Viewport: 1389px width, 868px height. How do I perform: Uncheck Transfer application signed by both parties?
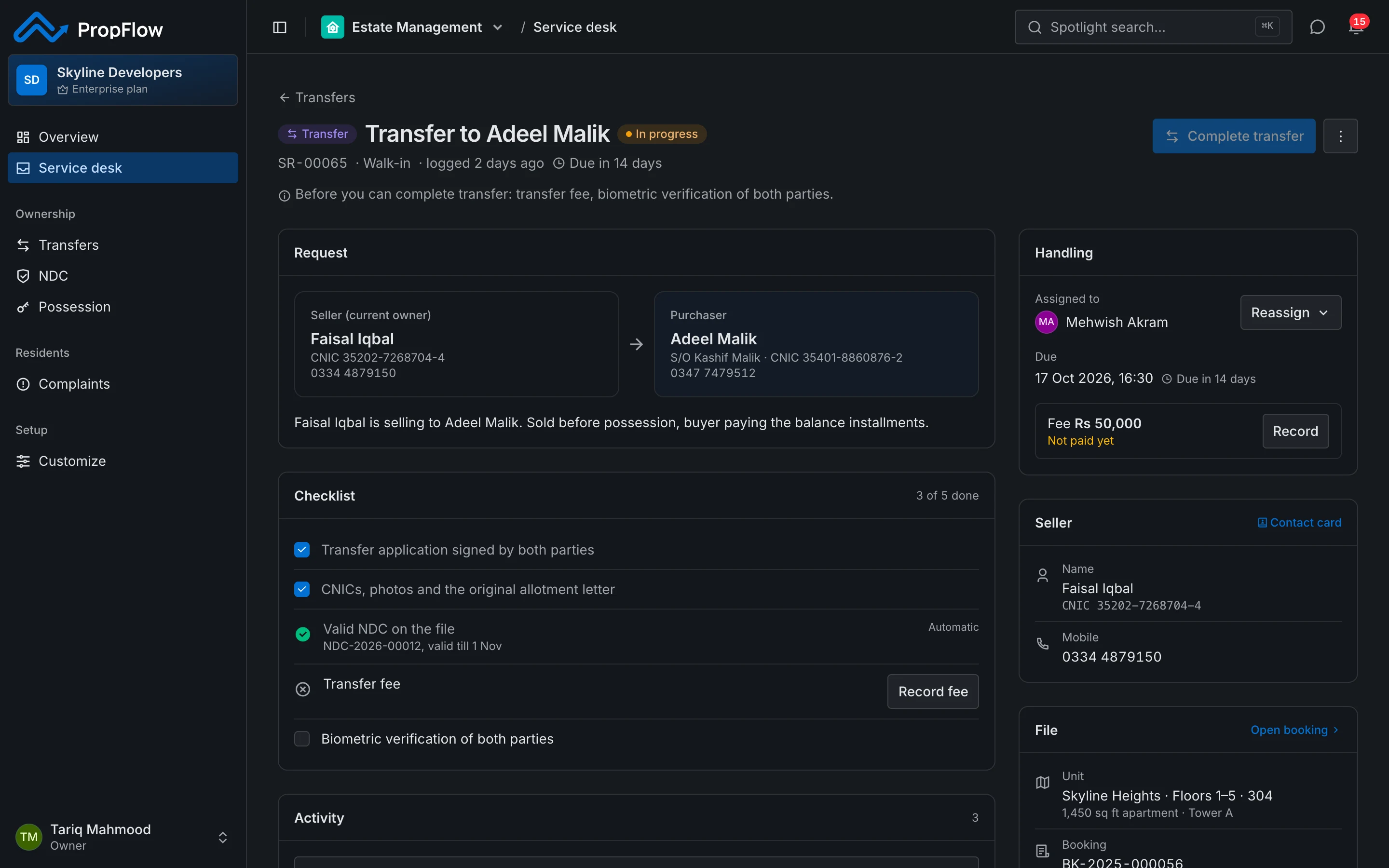302,549
